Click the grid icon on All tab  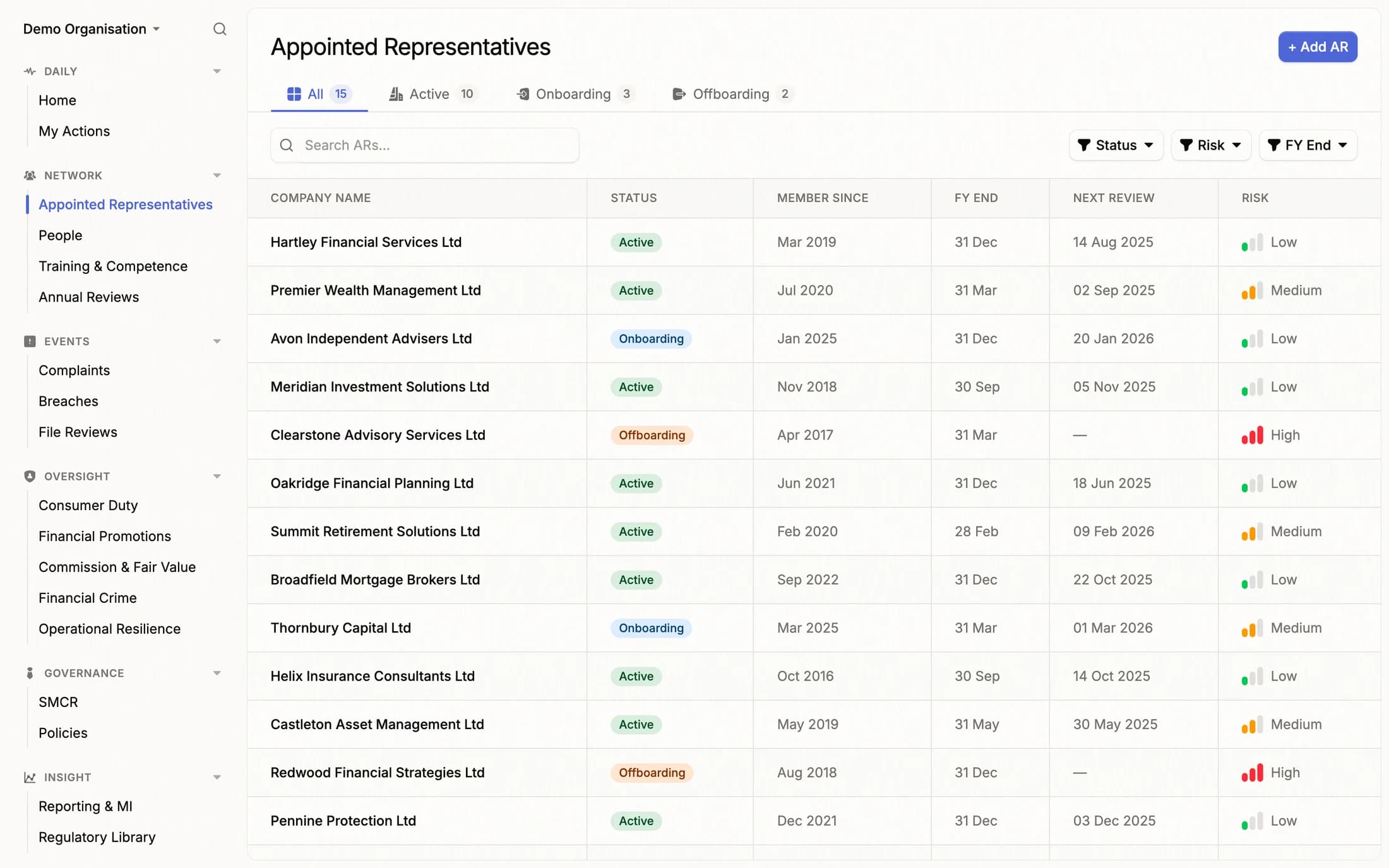click(x=294, y=94)
